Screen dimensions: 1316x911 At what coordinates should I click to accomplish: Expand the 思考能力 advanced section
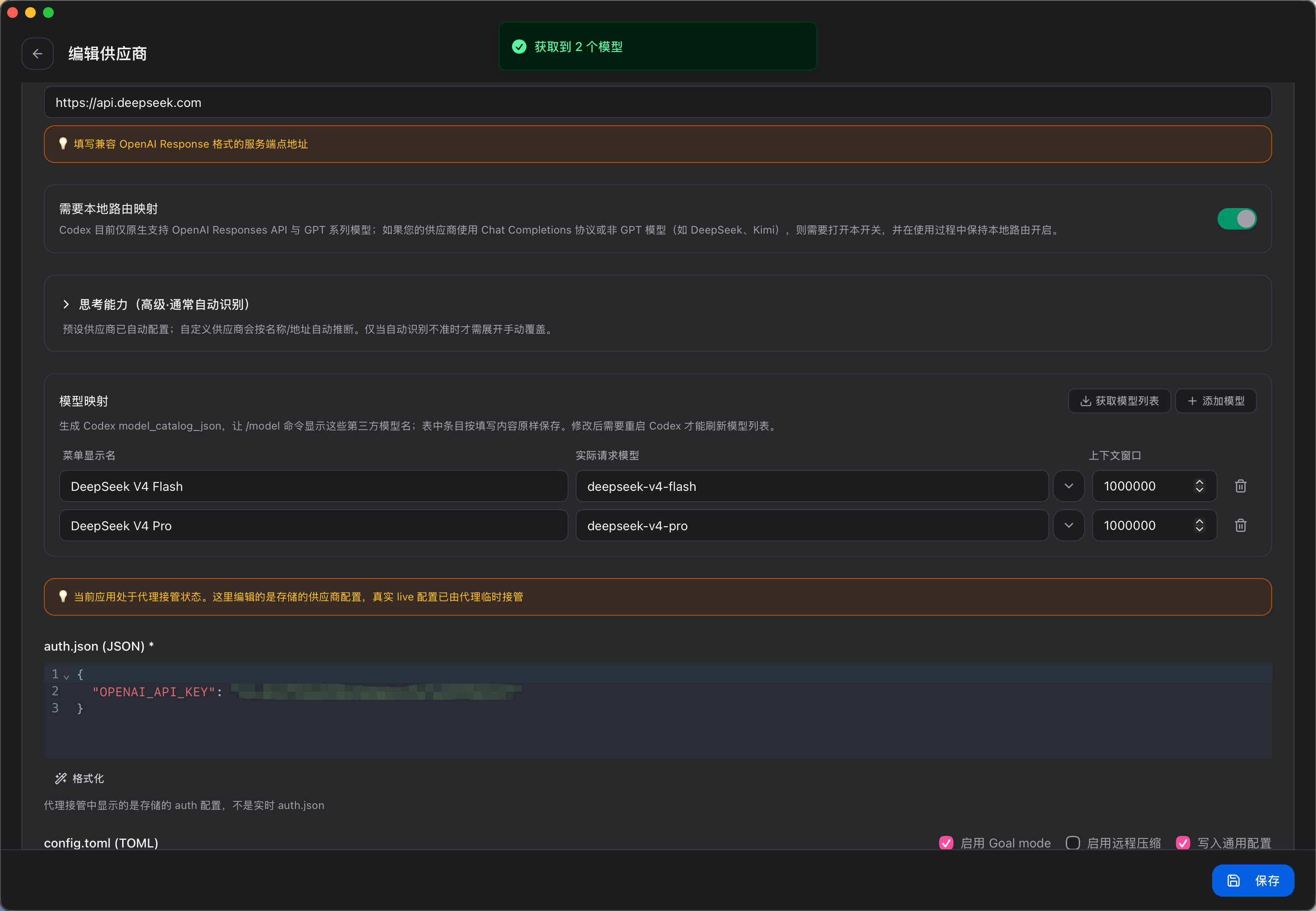pyautogui.click(x=66, y=304)
